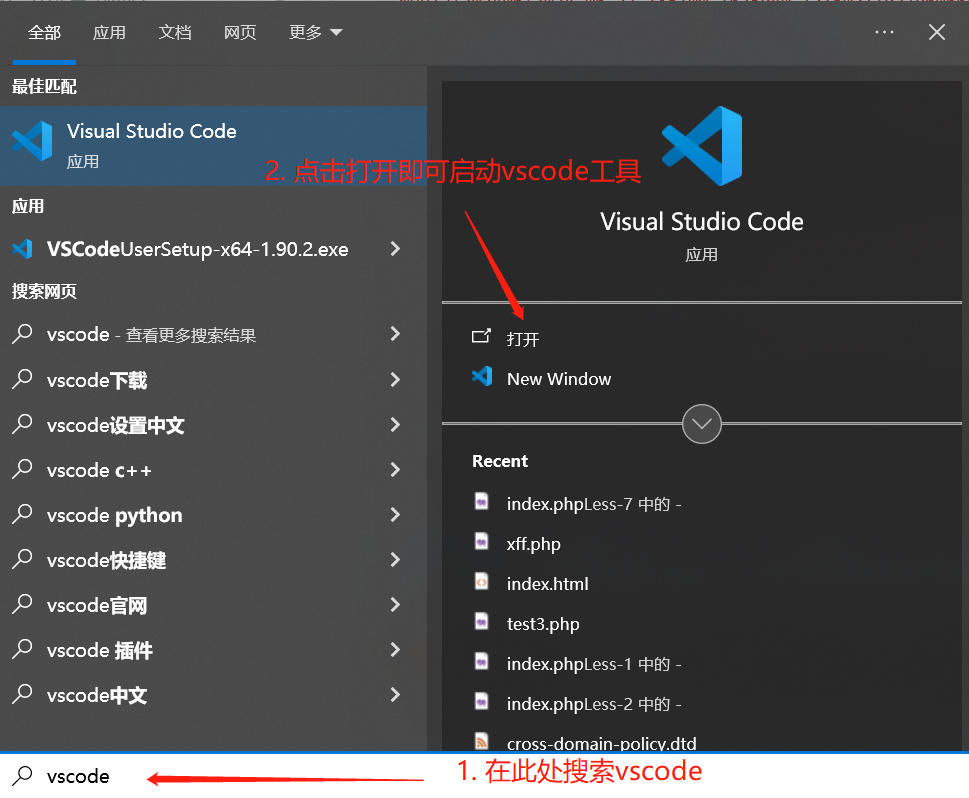The width and height of the screenshot is (969, 798).
Task: Click 打开 to launch VS Code
Action: pos(523,339)
